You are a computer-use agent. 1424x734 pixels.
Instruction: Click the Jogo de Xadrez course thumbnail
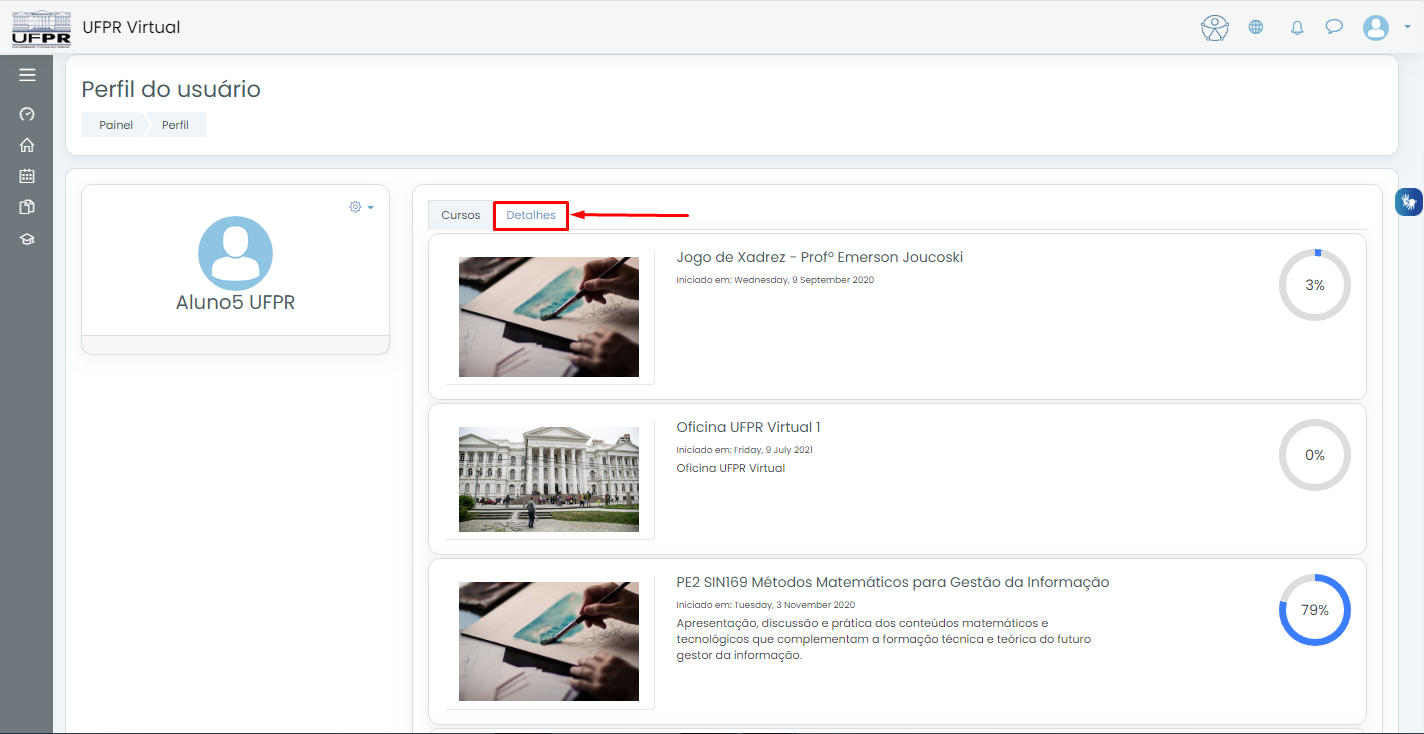[549, 317]
